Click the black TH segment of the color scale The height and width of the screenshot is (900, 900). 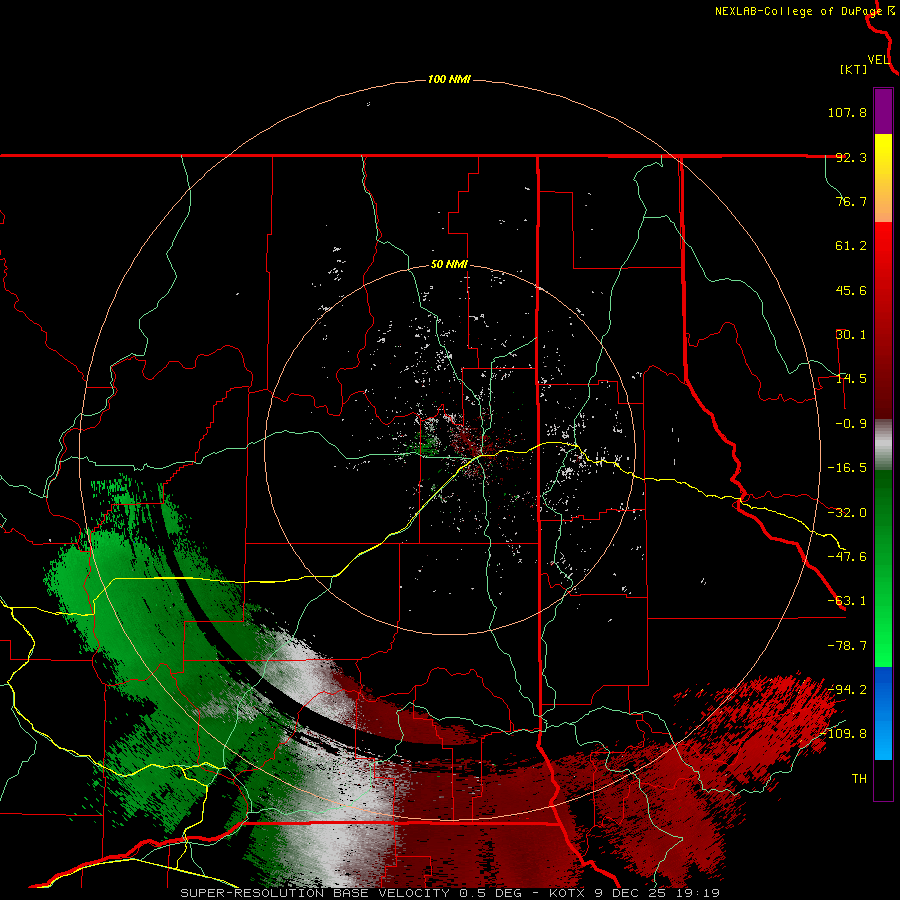click(883, 780)
